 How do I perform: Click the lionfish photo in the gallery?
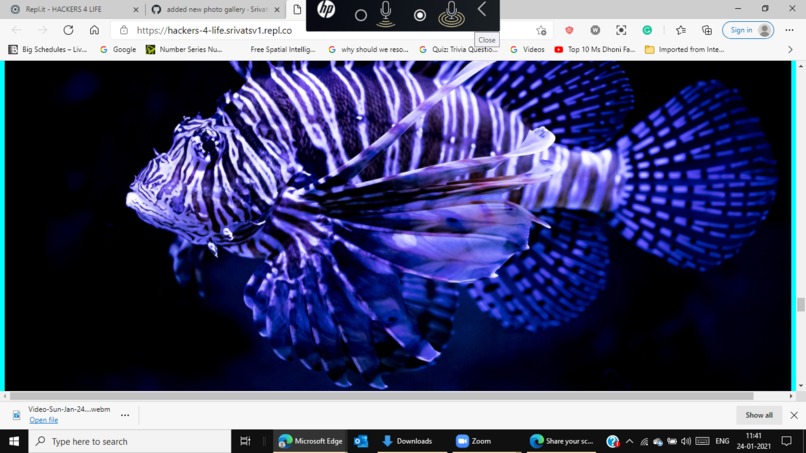pyautogui.click(x=397, y=225)
